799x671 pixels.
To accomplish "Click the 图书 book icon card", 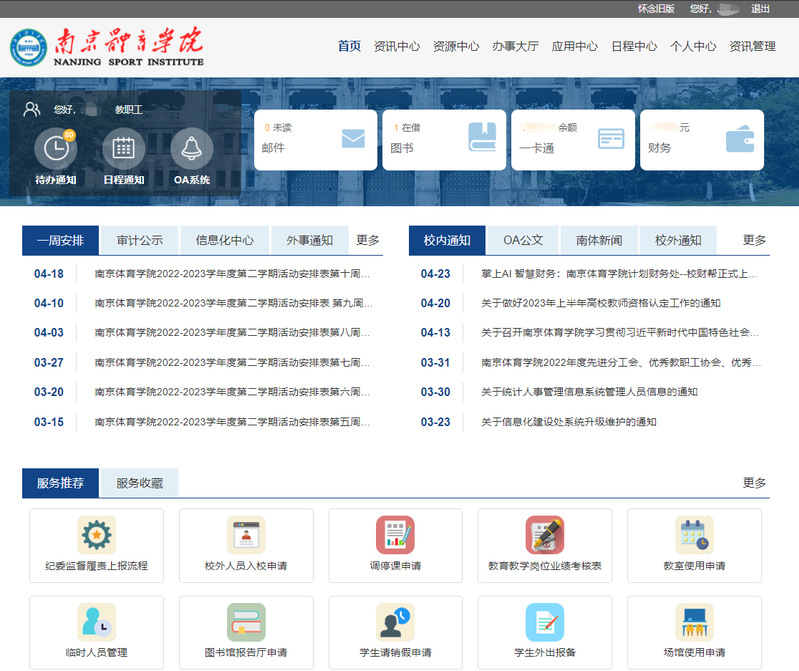I will (482, 138).
